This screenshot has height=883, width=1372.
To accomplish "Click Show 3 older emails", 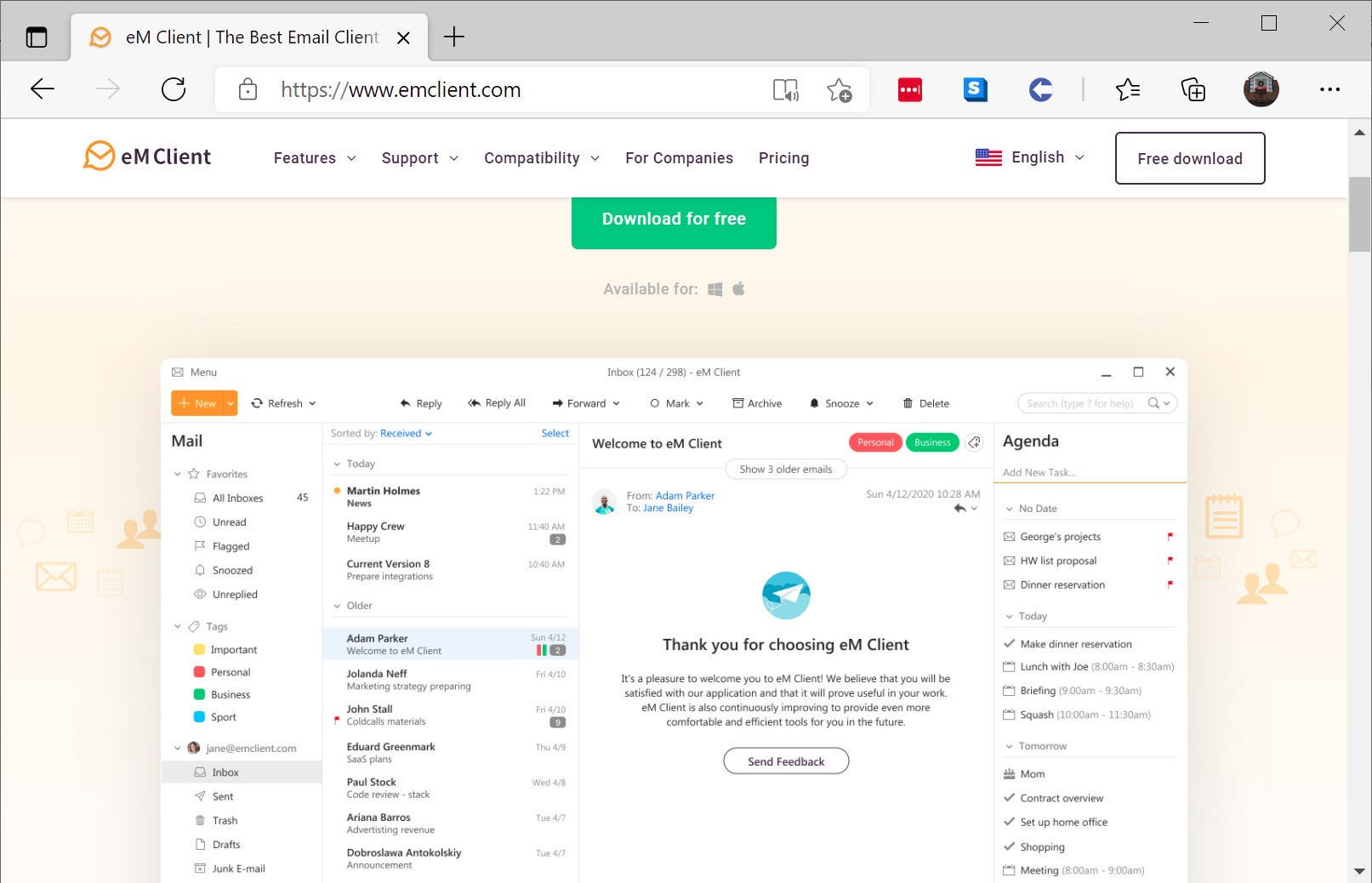I will 786,470.
